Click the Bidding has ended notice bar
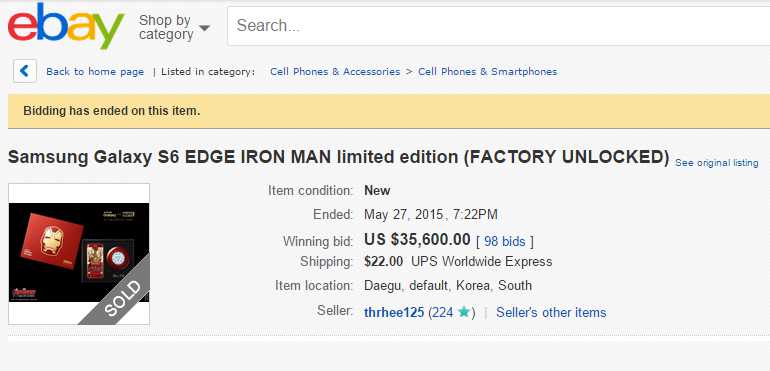 click(x=389, y=111)
